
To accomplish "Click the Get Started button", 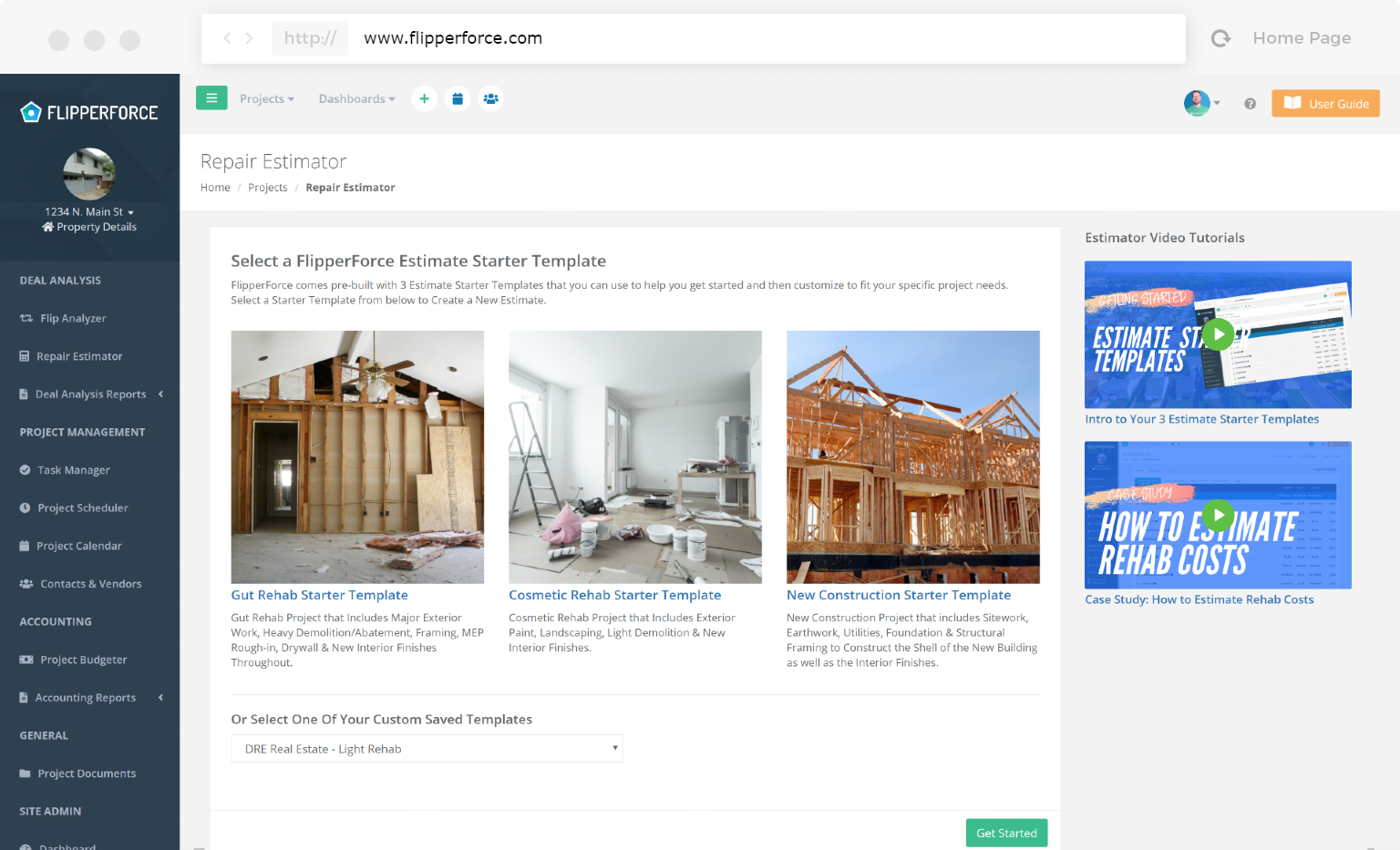I will tap(1006, 833).
